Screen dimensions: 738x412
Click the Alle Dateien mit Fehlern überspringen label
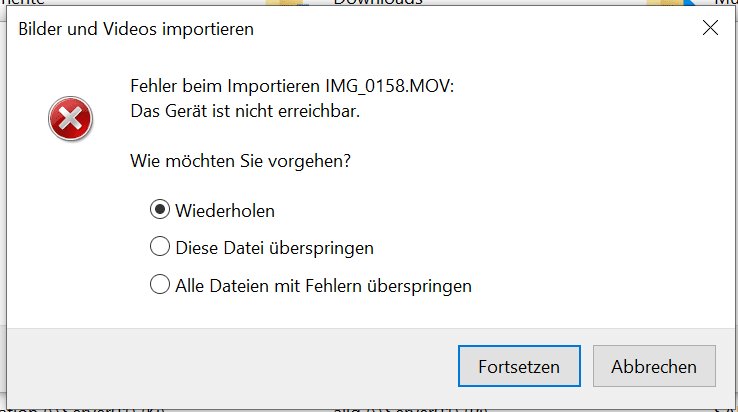(x=323, y=286)
